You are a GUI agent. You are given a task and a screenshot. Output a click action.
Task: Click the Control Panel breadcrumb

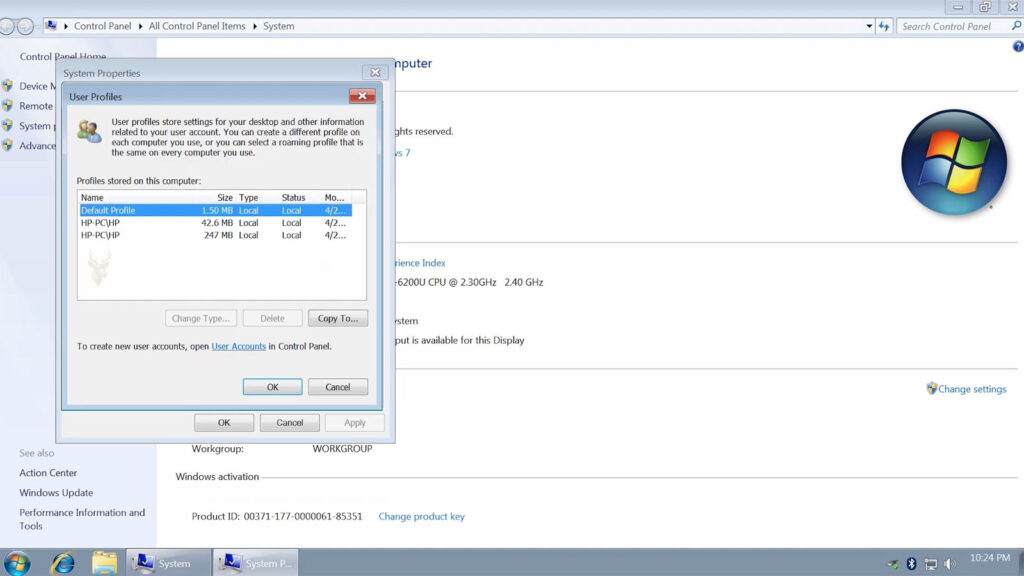103,26
